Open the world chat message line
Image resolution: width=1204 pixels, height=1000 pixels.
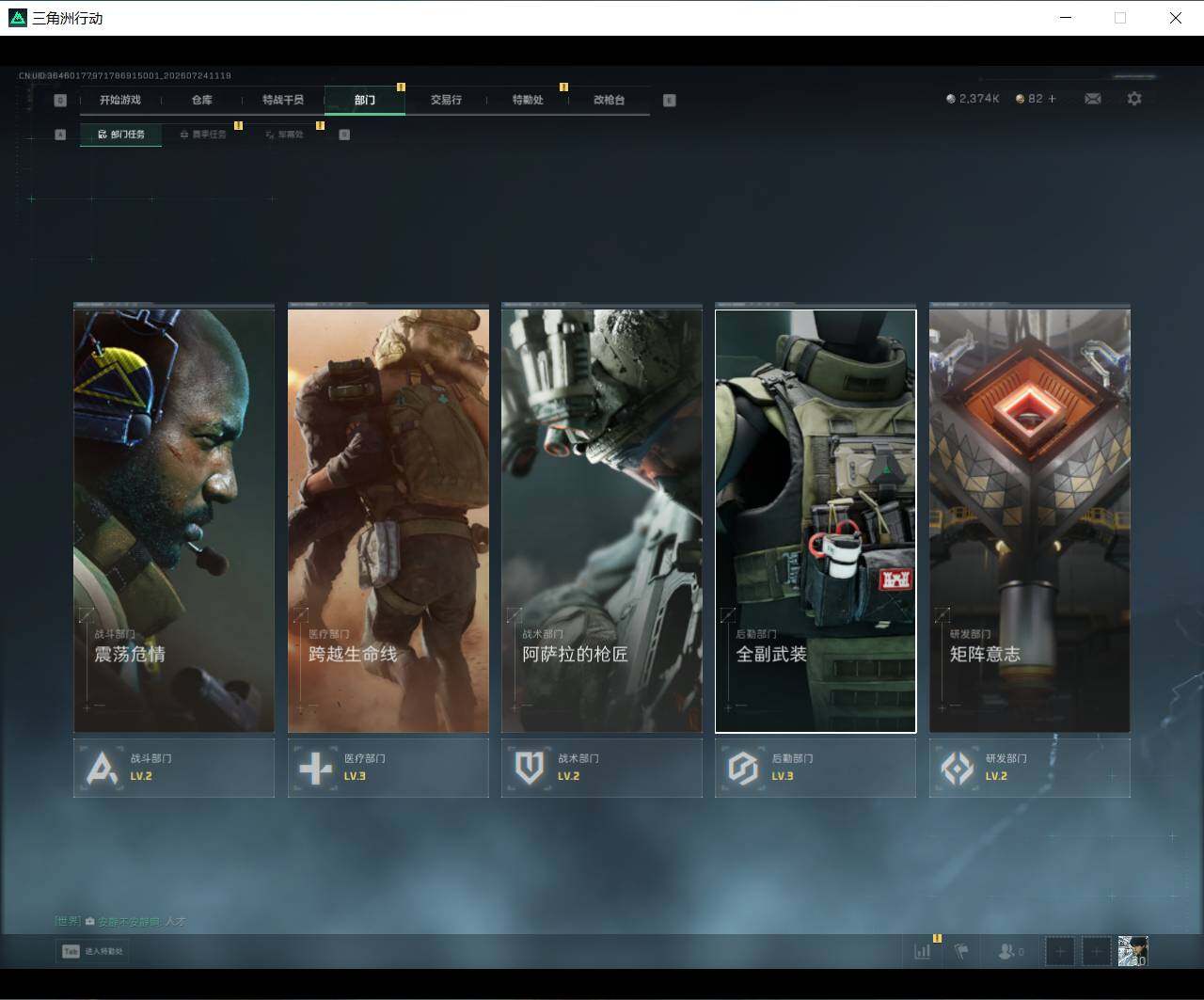(x=121, y=922)
